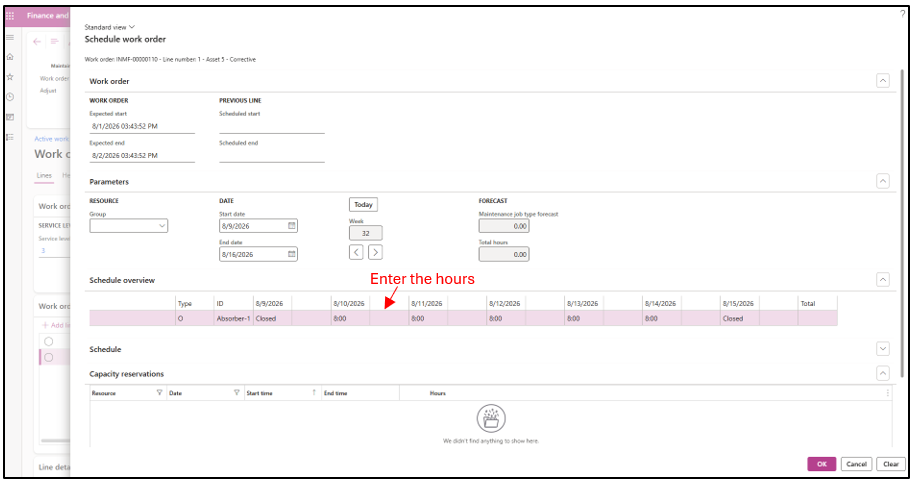This screenshot has height=481, width=913.
Task: Expand the Schedule section
Action: click(883, 349)
